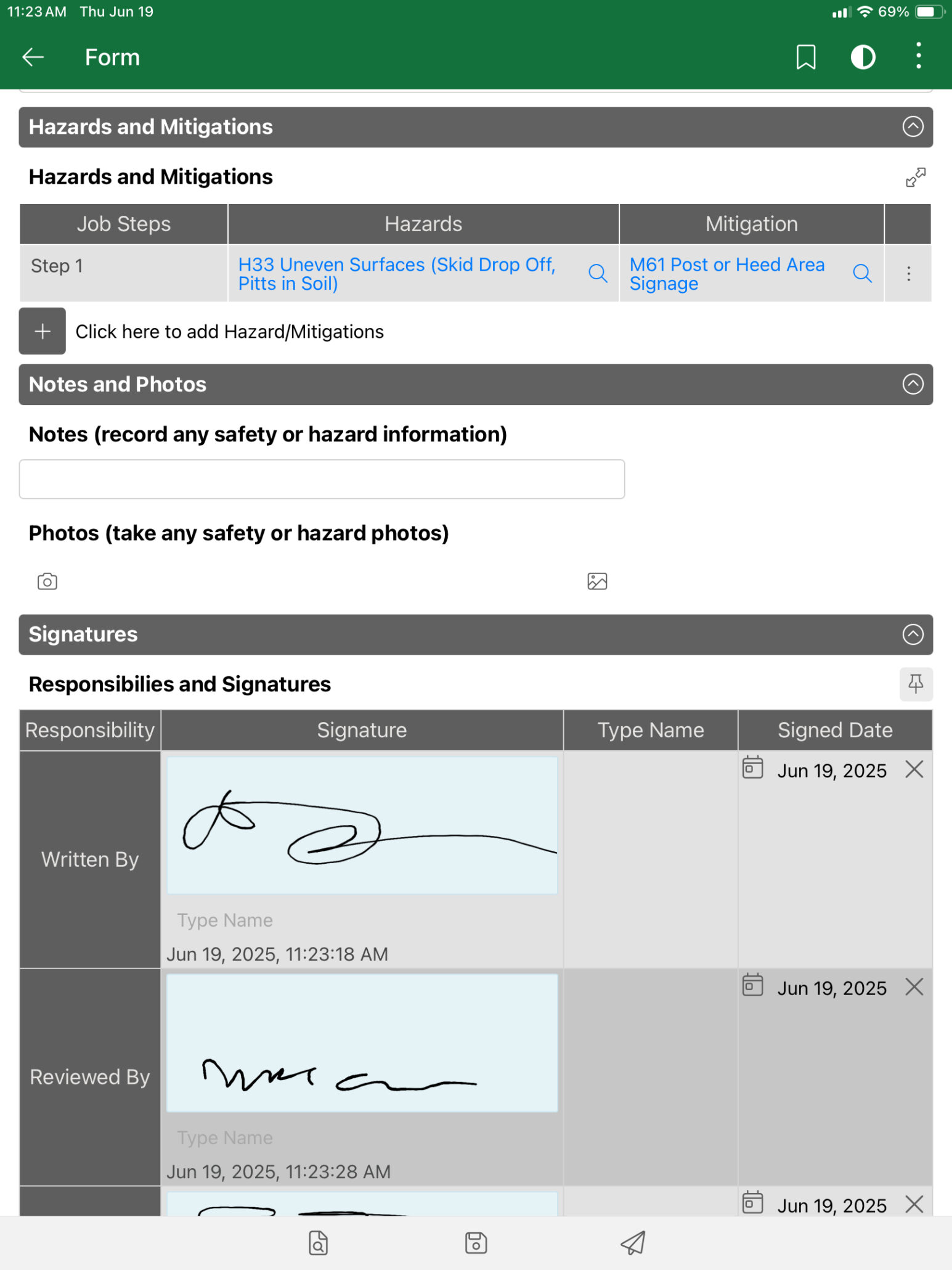Viewport: 952px width, 1270px height.
Task: Collapse the Notes and Photos section
Action: (913, 384)
